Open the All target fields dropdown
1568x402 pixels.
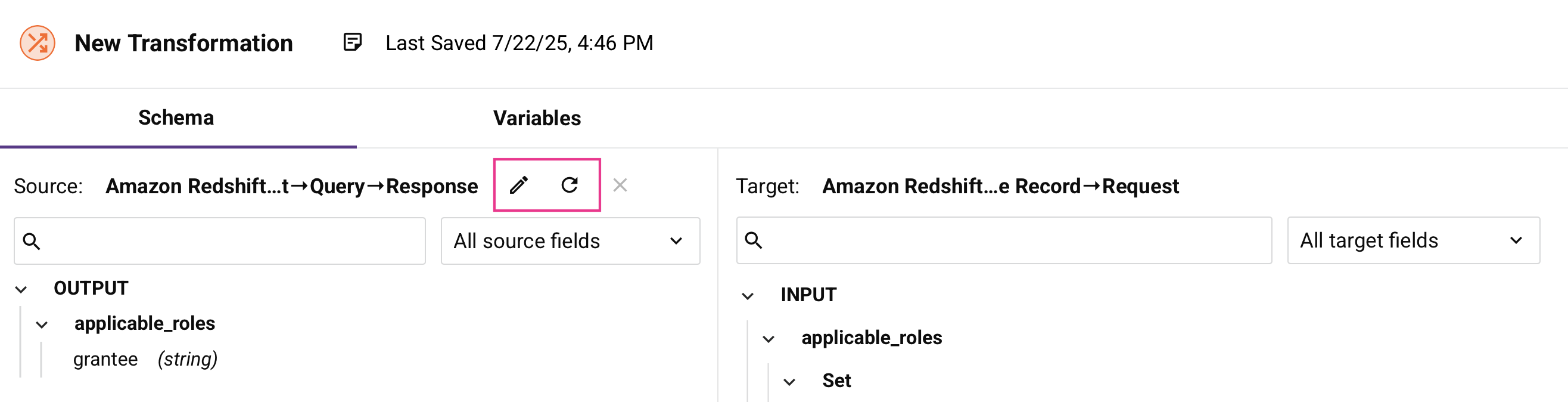1412,240
